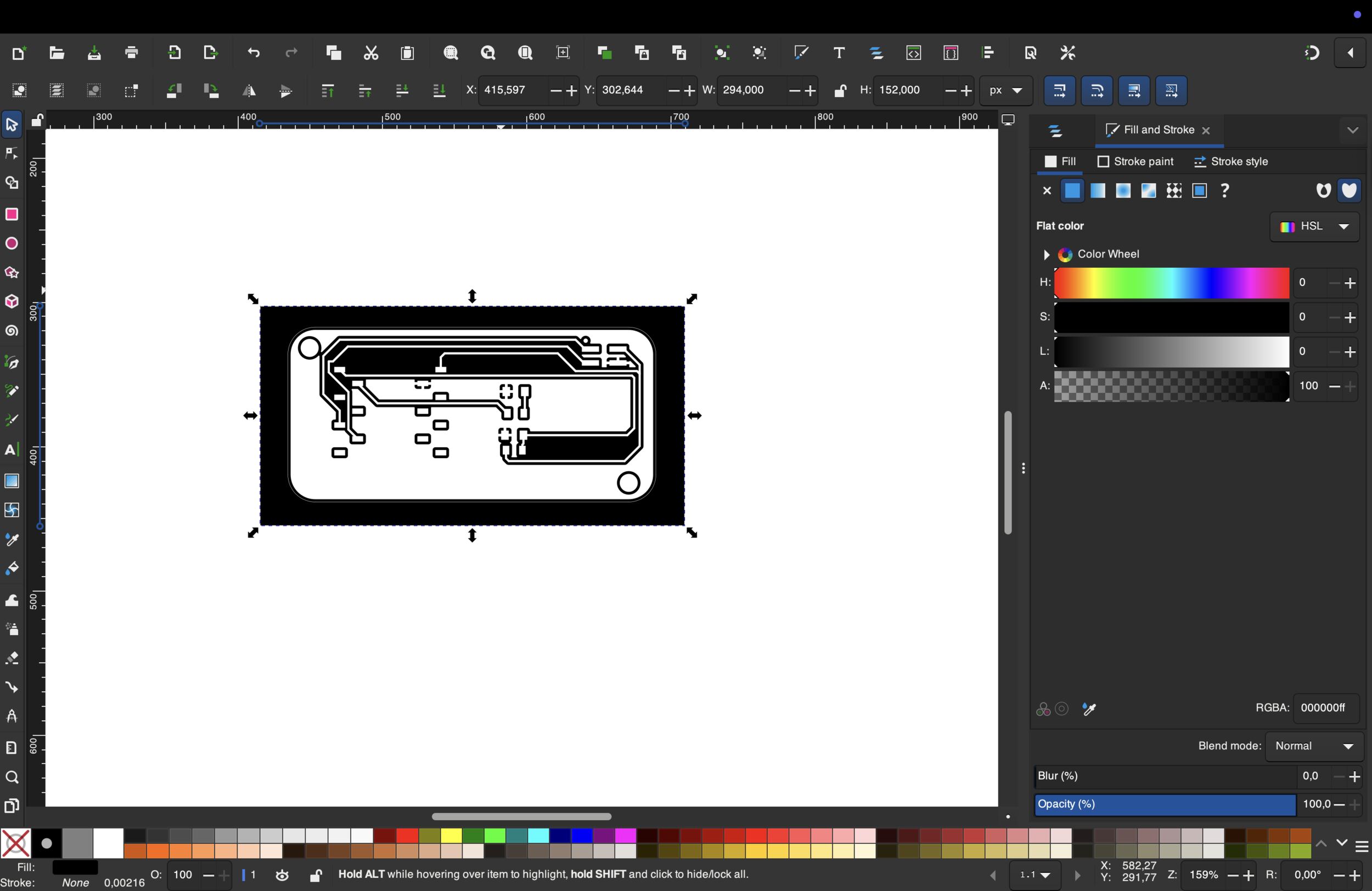The width and height of the screenshot is (1372, 891).
Task: Choose the Eraser tool
Action: [x=12, y=659]
